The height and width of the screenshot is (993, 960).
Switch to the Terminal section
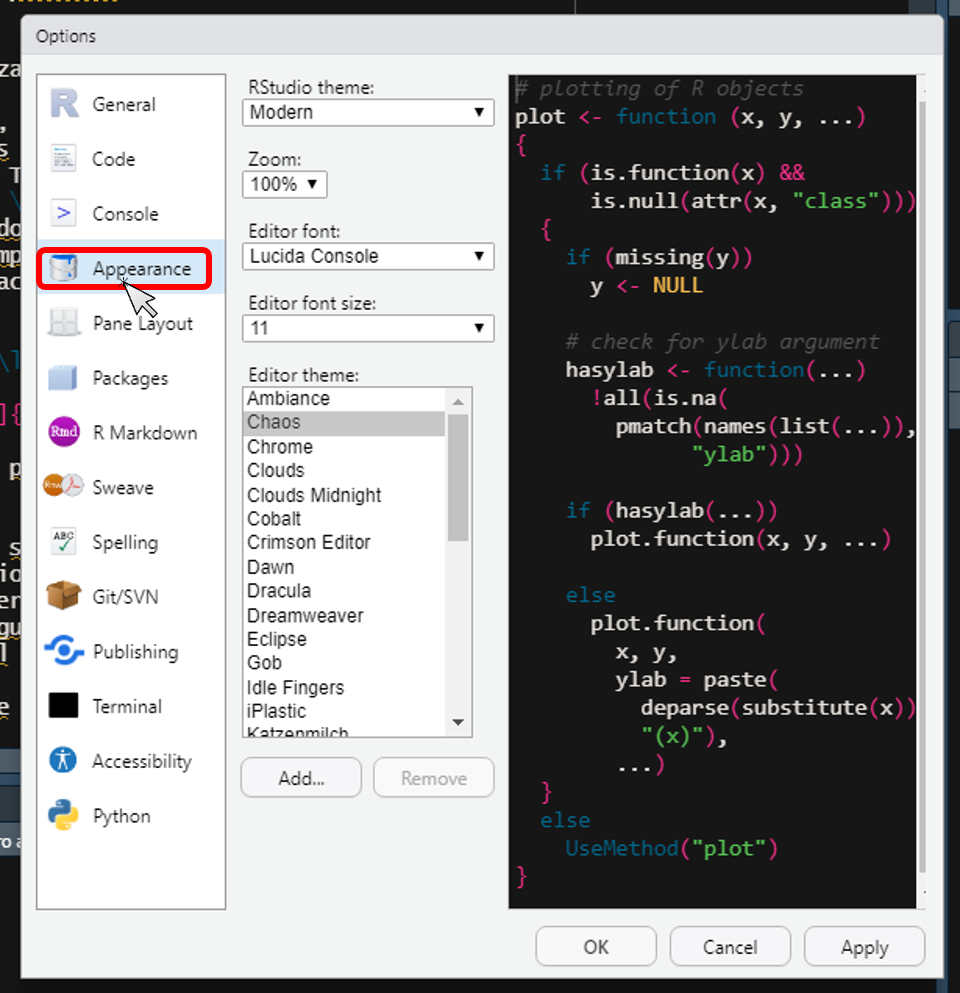[x=126, y=707]
